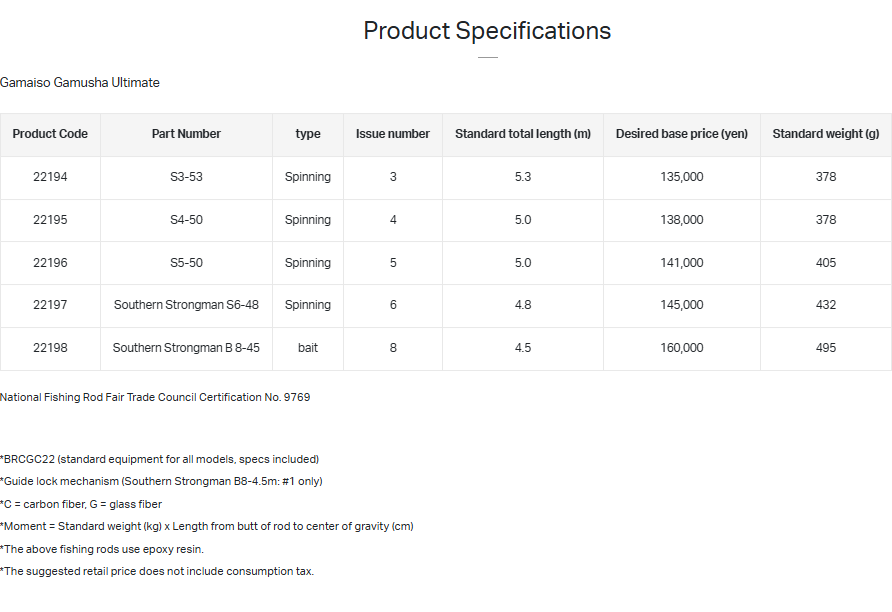Viewport: 892px width, 612px height.
Task: Click the BRCGC22 footnote line
Action: 160,459
